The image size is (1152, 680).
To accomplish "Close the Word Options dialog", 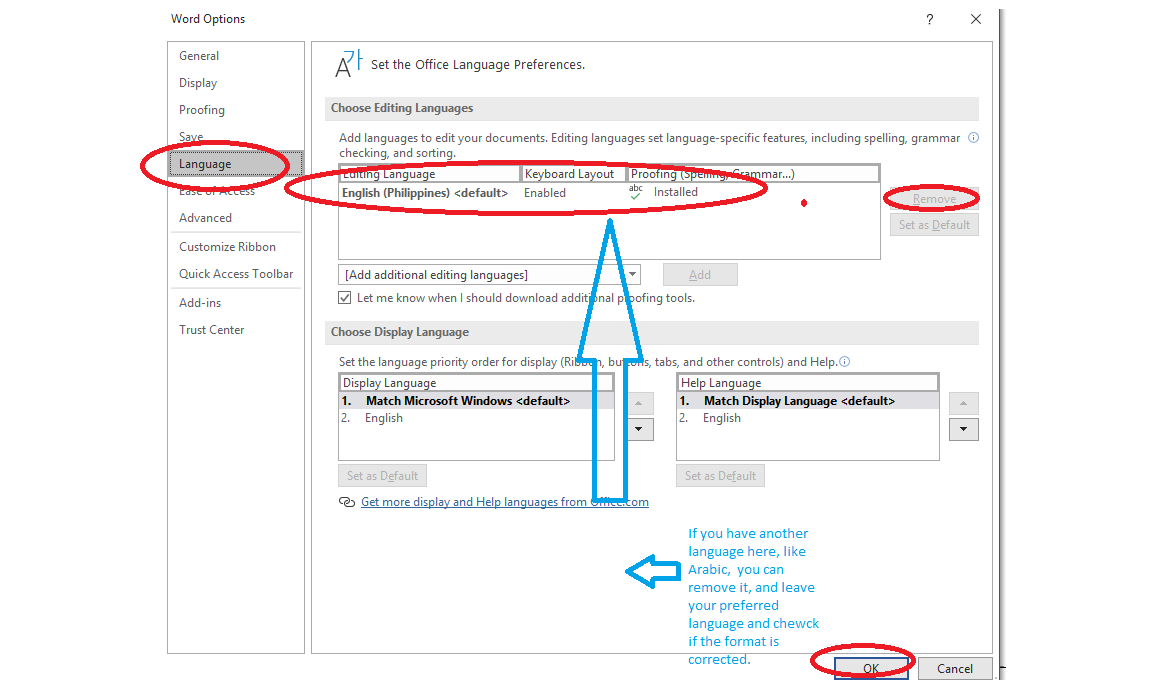I will (976, 19).
